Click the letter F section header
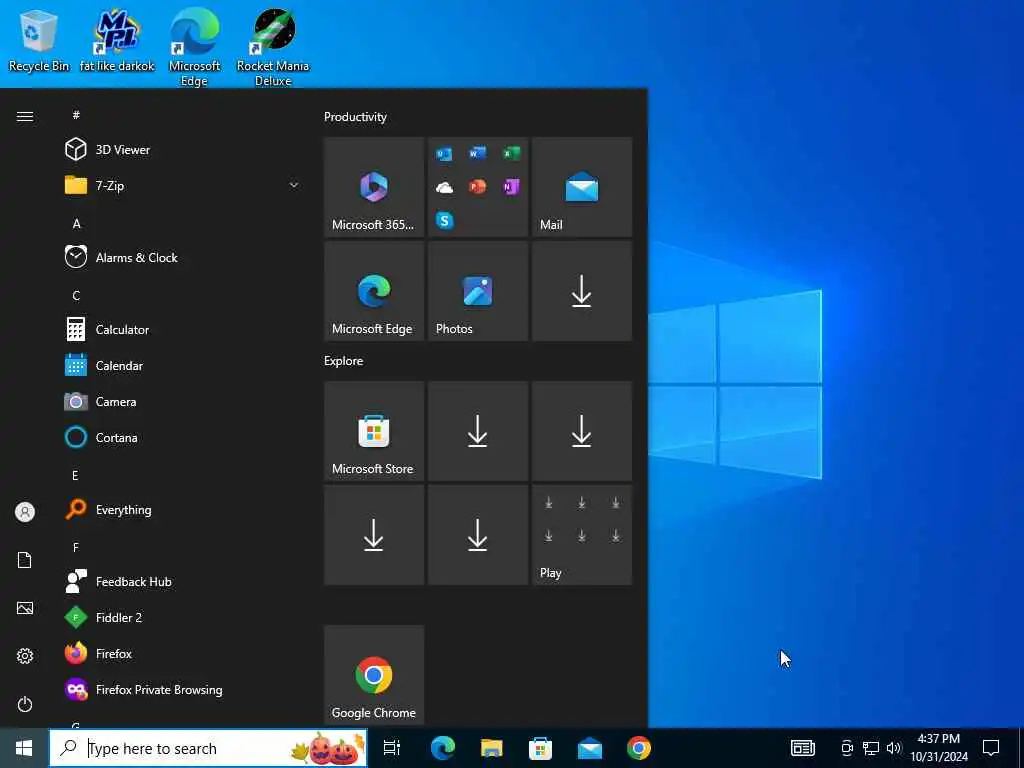The image size is (1024, 768). pos(76,547)
